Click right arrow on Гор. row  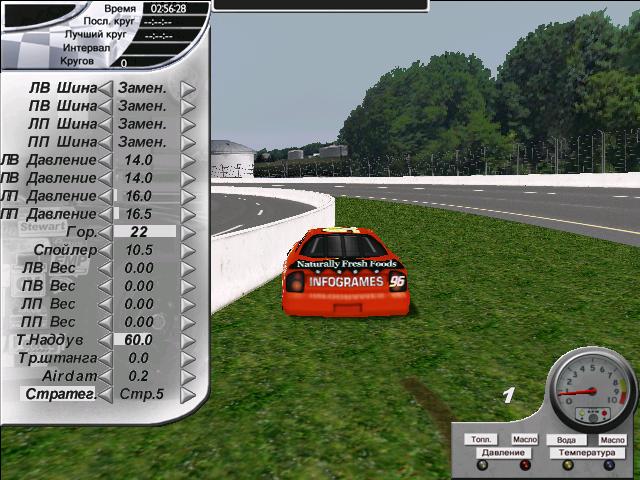(x=187, y=232)
